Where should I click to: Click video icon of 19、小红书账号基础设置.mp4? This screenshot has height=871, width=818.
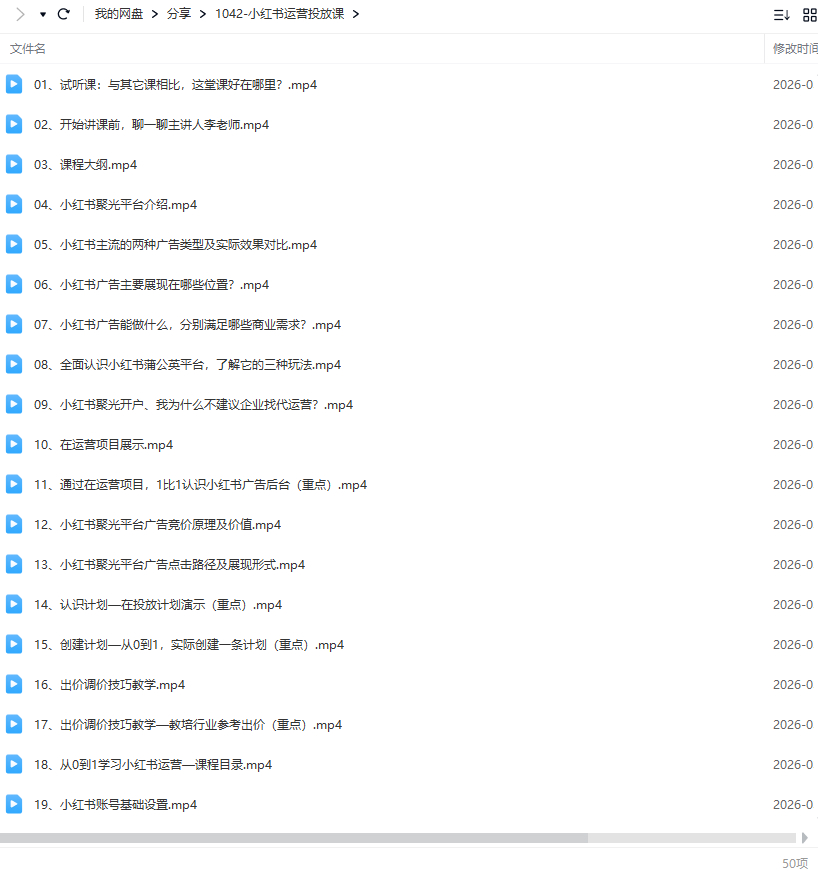click(x=14, y=804)
